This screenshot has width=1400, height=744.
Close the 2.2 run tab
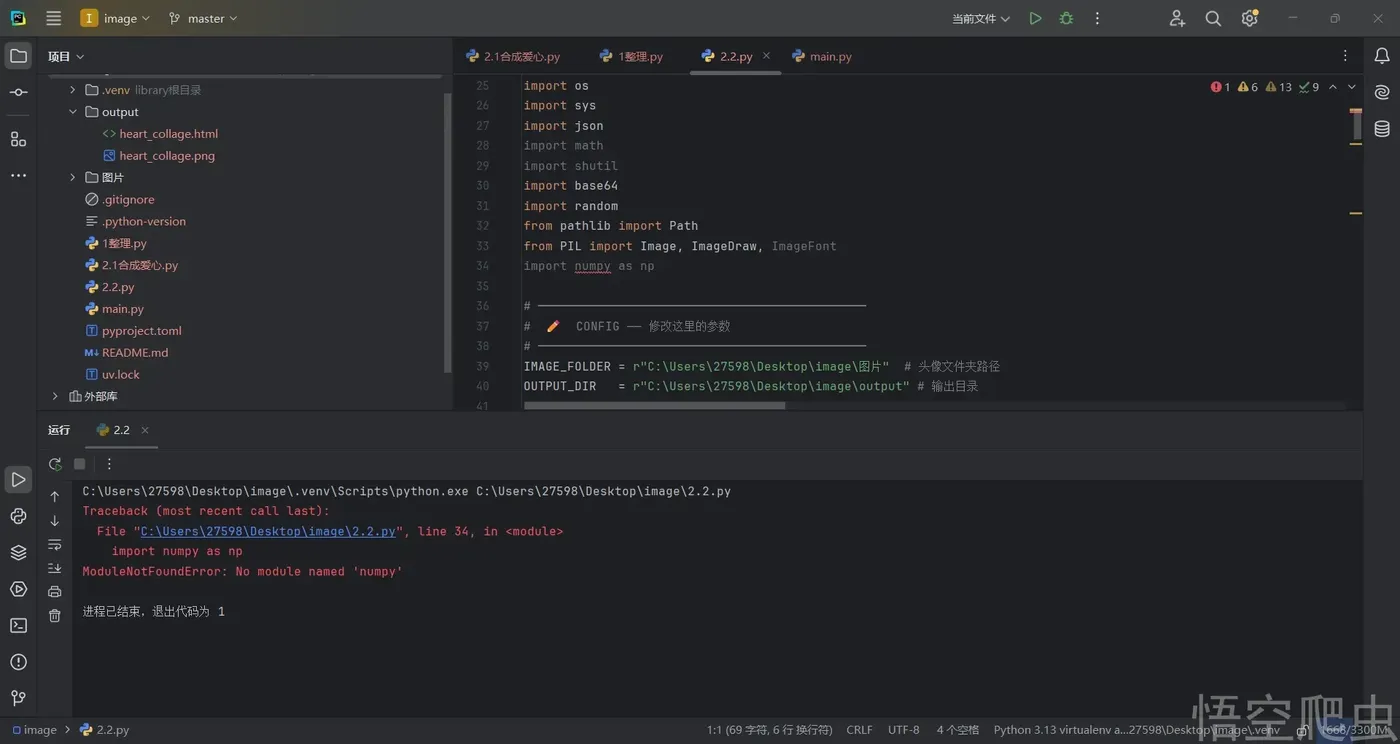(145, 430)
